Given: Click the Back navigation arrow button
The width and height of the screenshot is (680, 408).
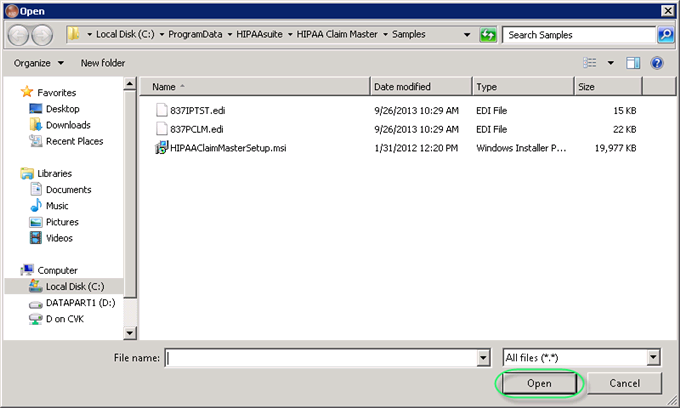Looking at the screenshot, I should click(17, 35).
